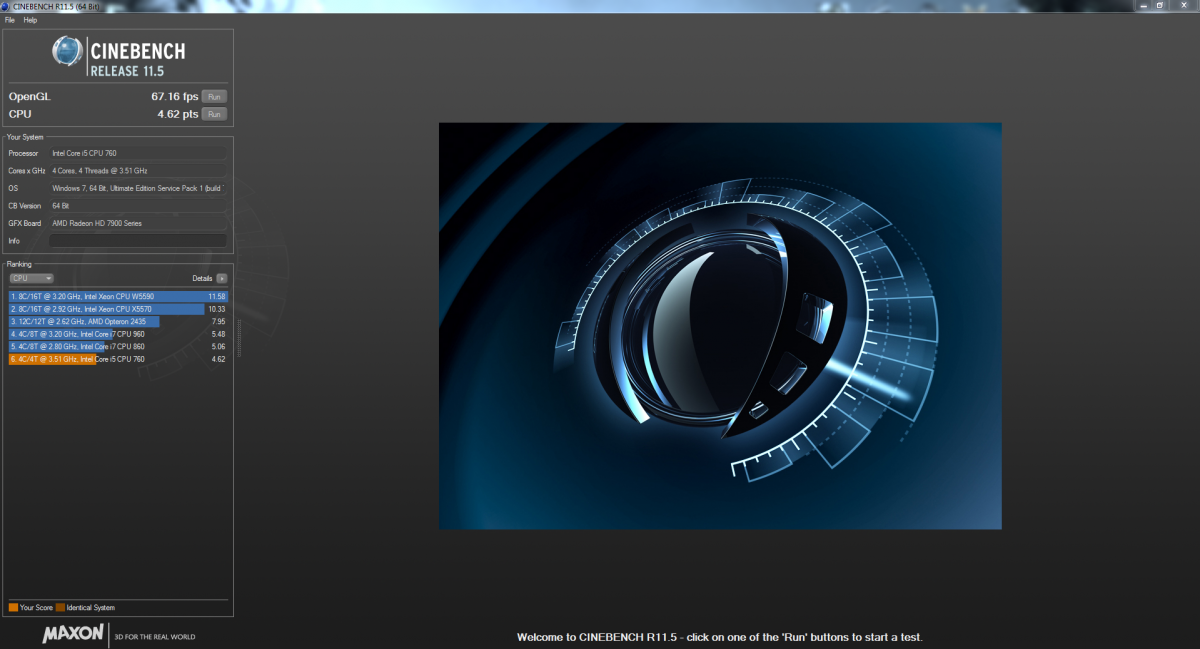The height and width of the screenshot is (649, 1200).
Task: Select ranking row AMD Opteron 2435
Action: (118, 321)
